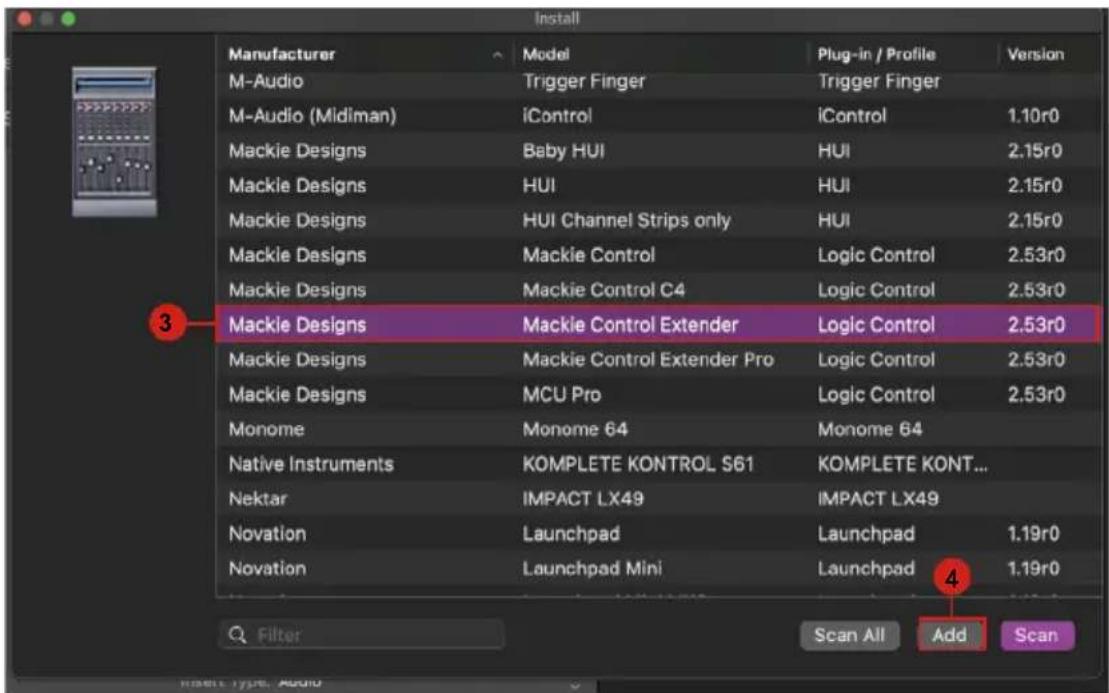Click version 2.53r0 in Mackie Control C4 row
Screen dimensions: 1109x693
click(1036, 290)
